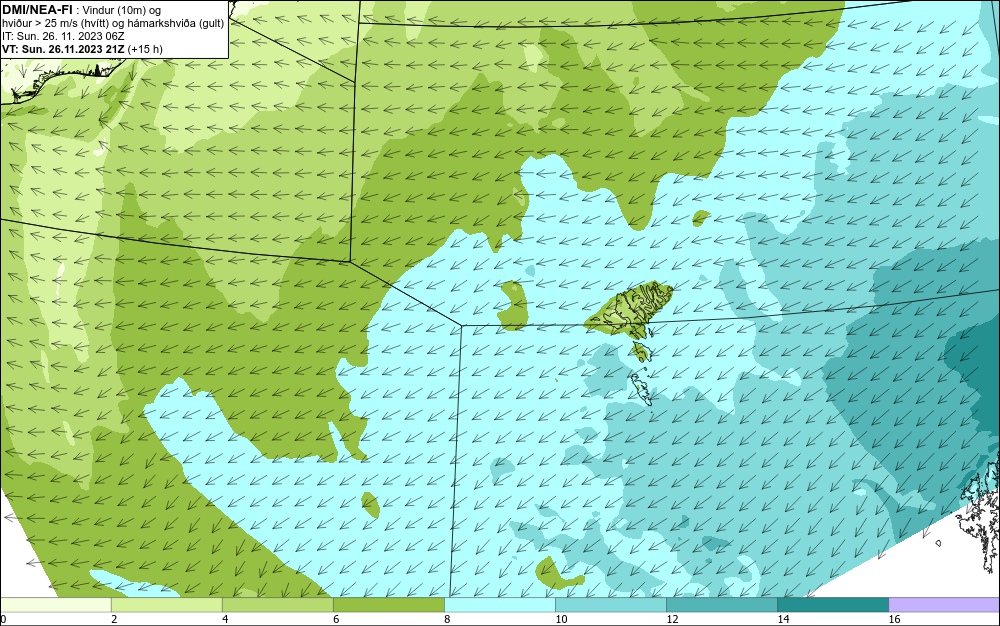
Task: Click the "IT: Sun. 26. 11. 2023 06Z" line
Action: [x=63, y=36]
